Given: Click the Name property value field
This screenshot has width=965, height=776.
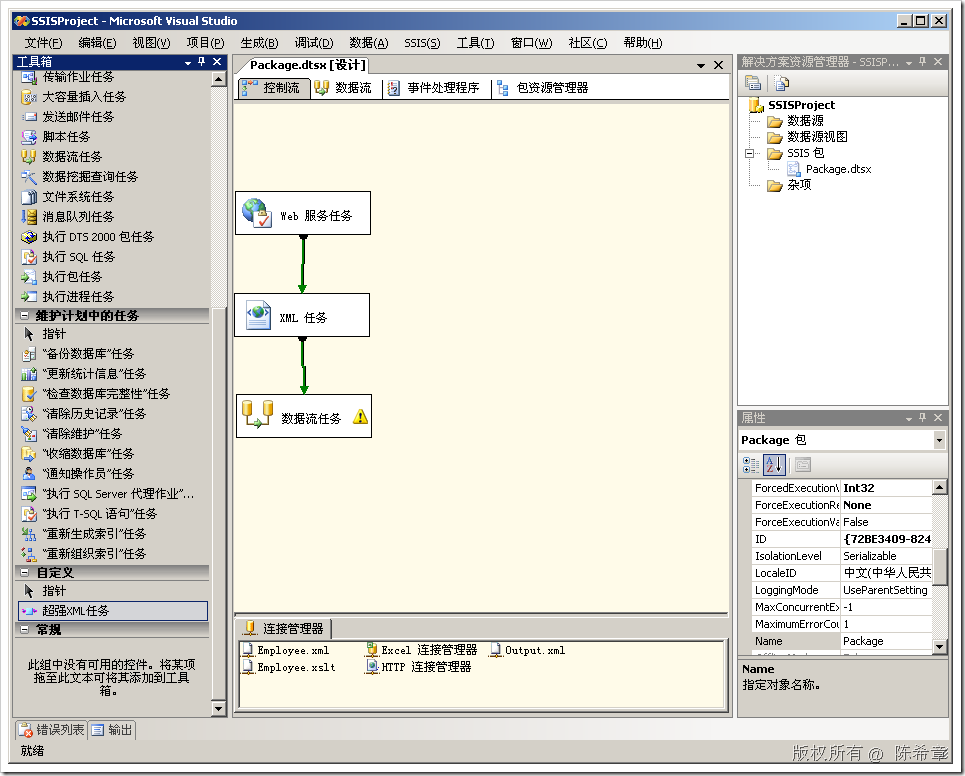Looking at the screenshot, I should 886,641.
